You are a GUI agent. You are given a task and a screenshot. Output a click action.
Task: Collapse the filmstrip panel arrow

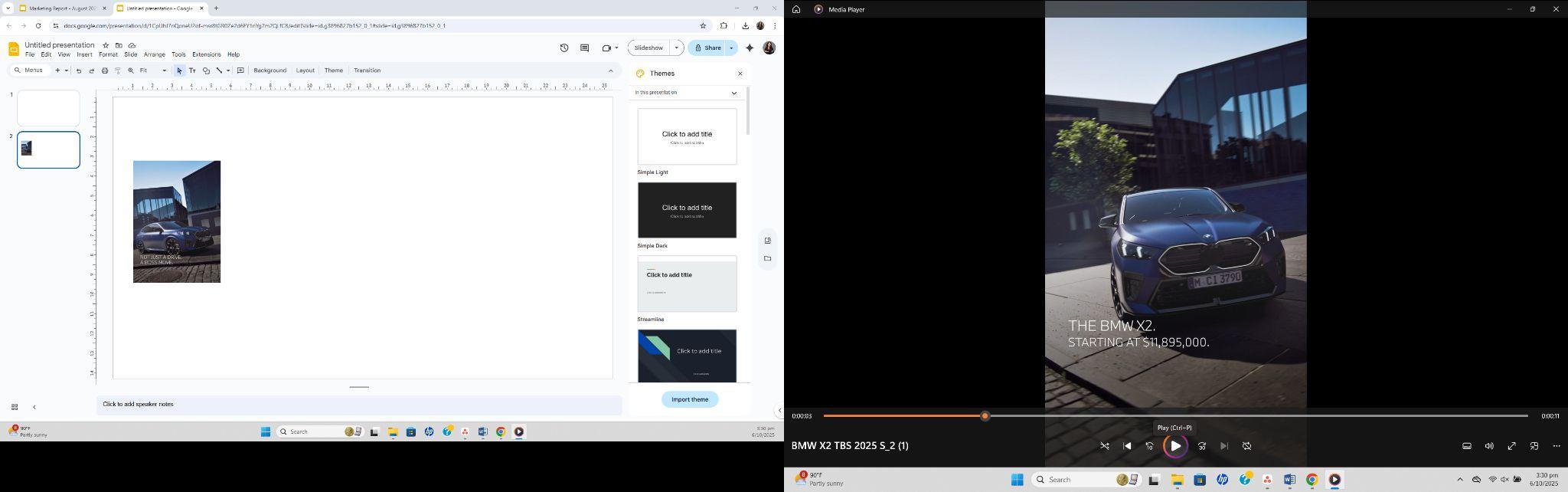(34, 407)
